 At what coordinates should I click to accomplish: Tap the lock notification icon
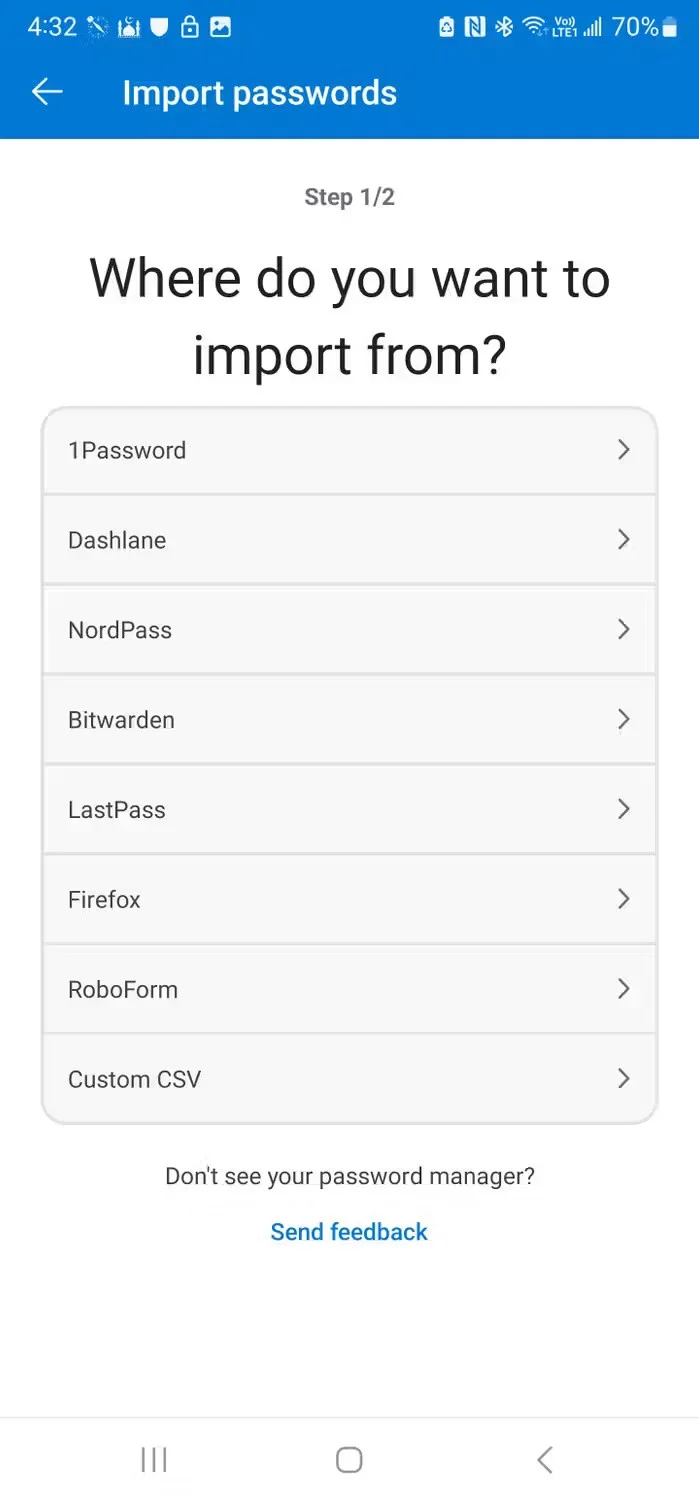(190, 26)
